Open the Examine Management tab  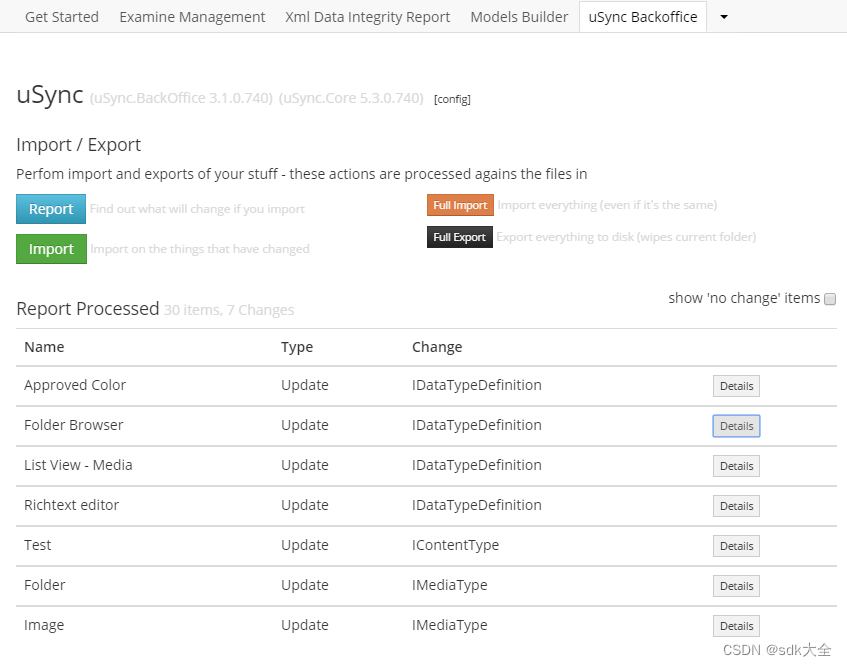[192, 17]
